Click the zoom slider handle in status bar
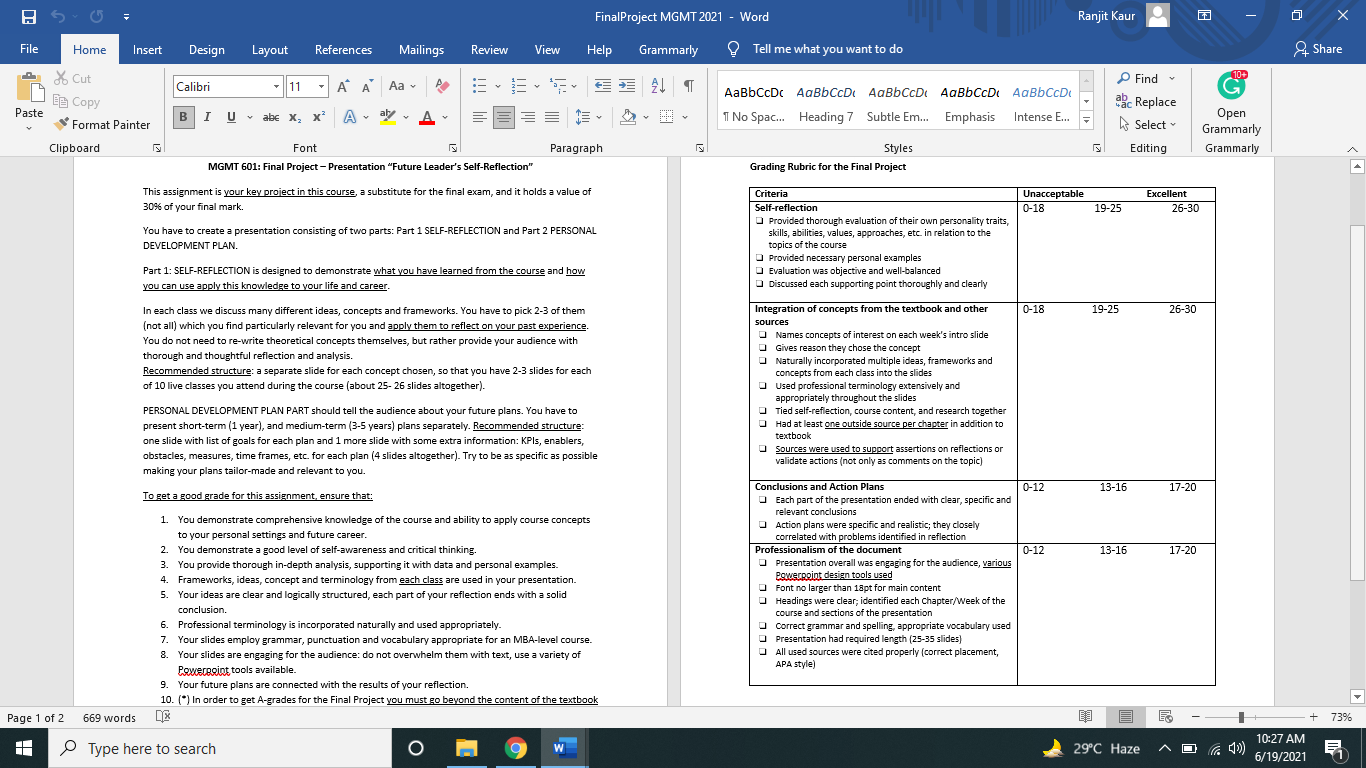1366x768 pixels. click(1241, 717)
